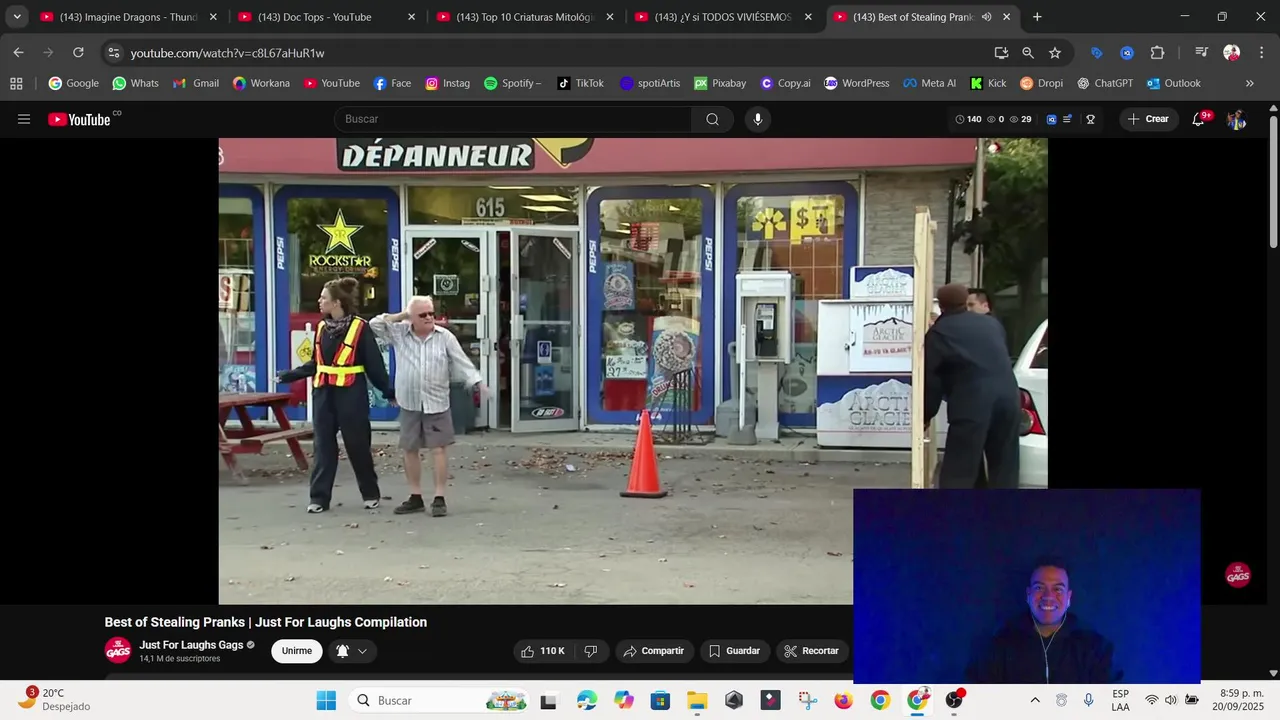Screen dimensions: 1280x720
Task: Open the ChatGPT bookmark
Action: [x=1104, y=83]
